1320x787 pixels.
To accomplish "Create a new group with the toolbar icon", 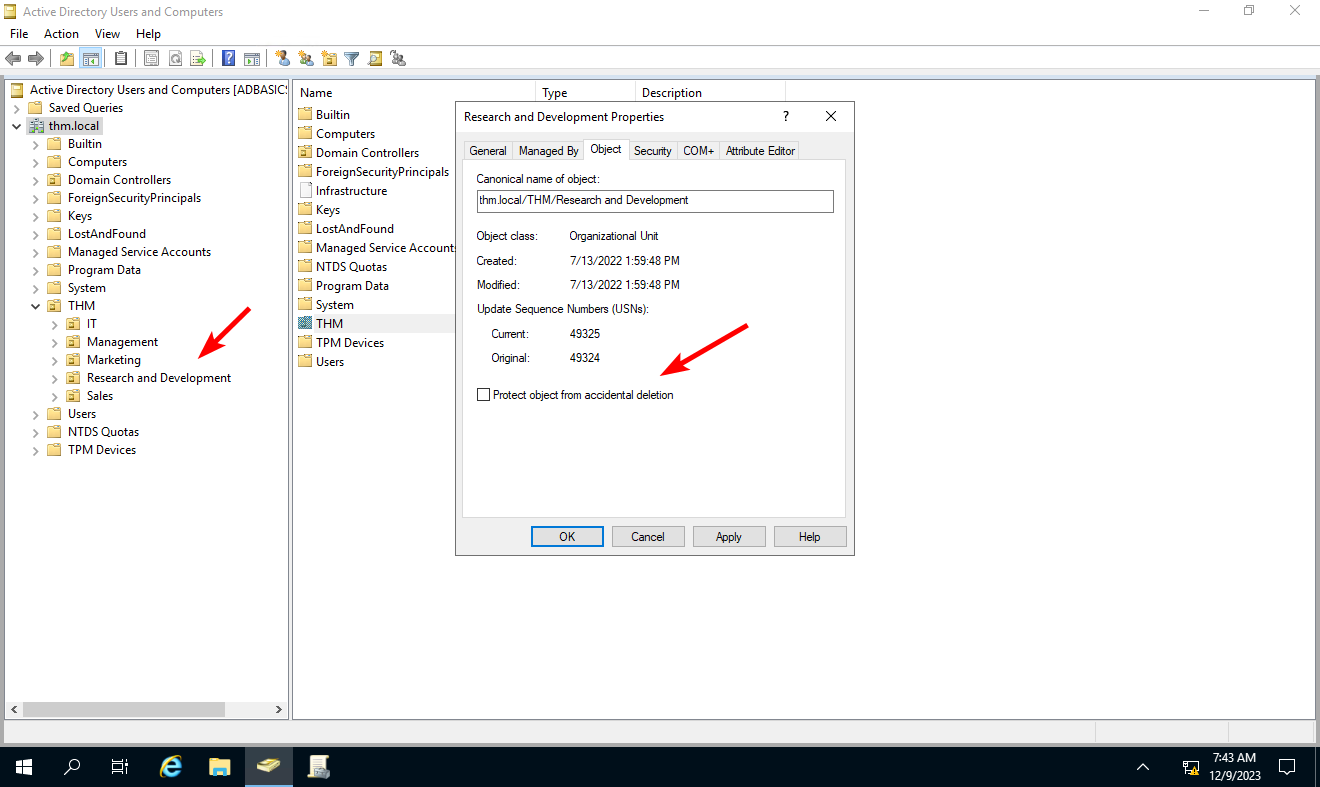I will tap(306, 59).
